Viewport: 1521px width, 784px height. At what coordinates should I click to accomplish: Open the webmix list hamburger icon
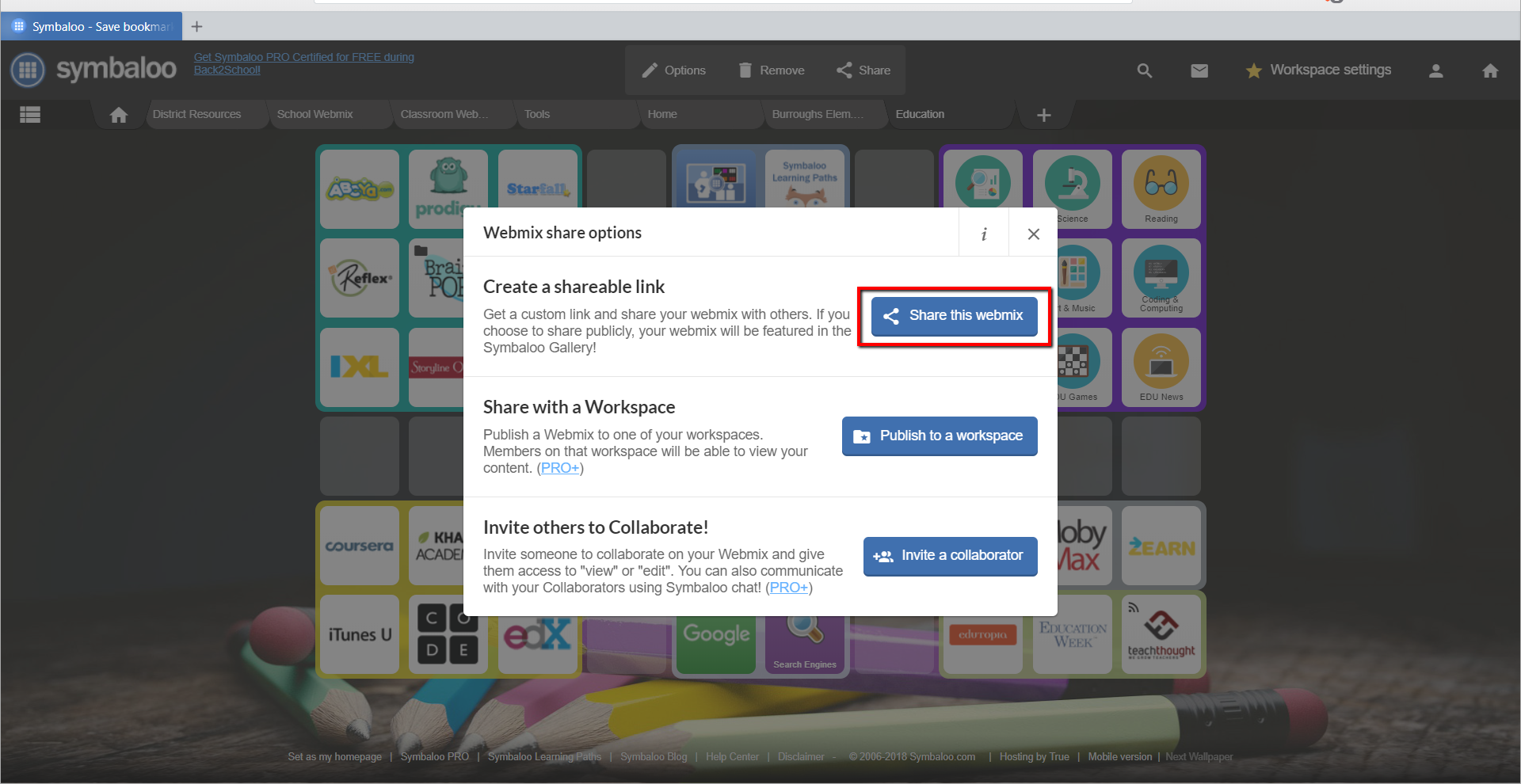click(x=30, y=115)
